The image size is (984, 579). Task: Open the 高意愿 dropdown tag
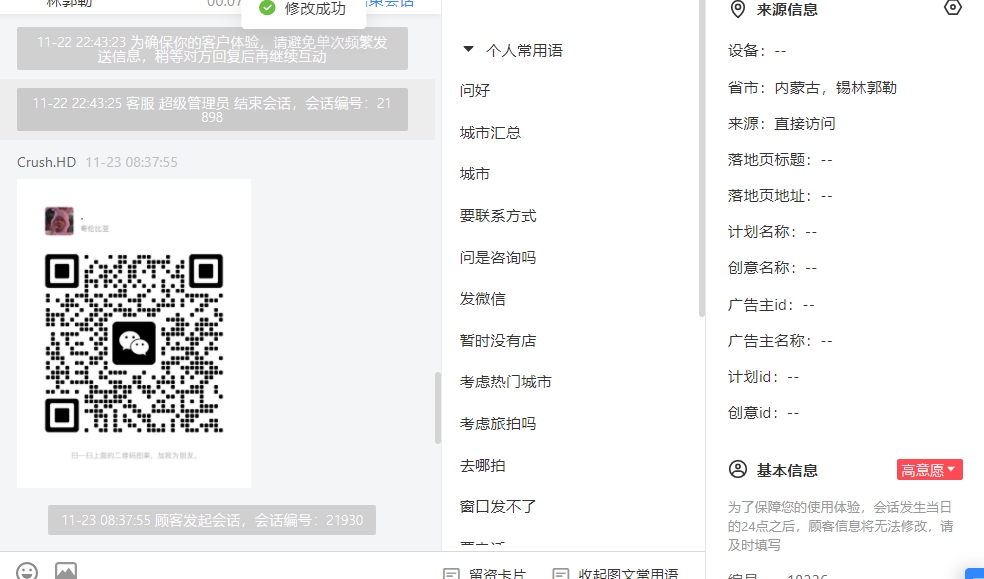click(x=929, y=470)
